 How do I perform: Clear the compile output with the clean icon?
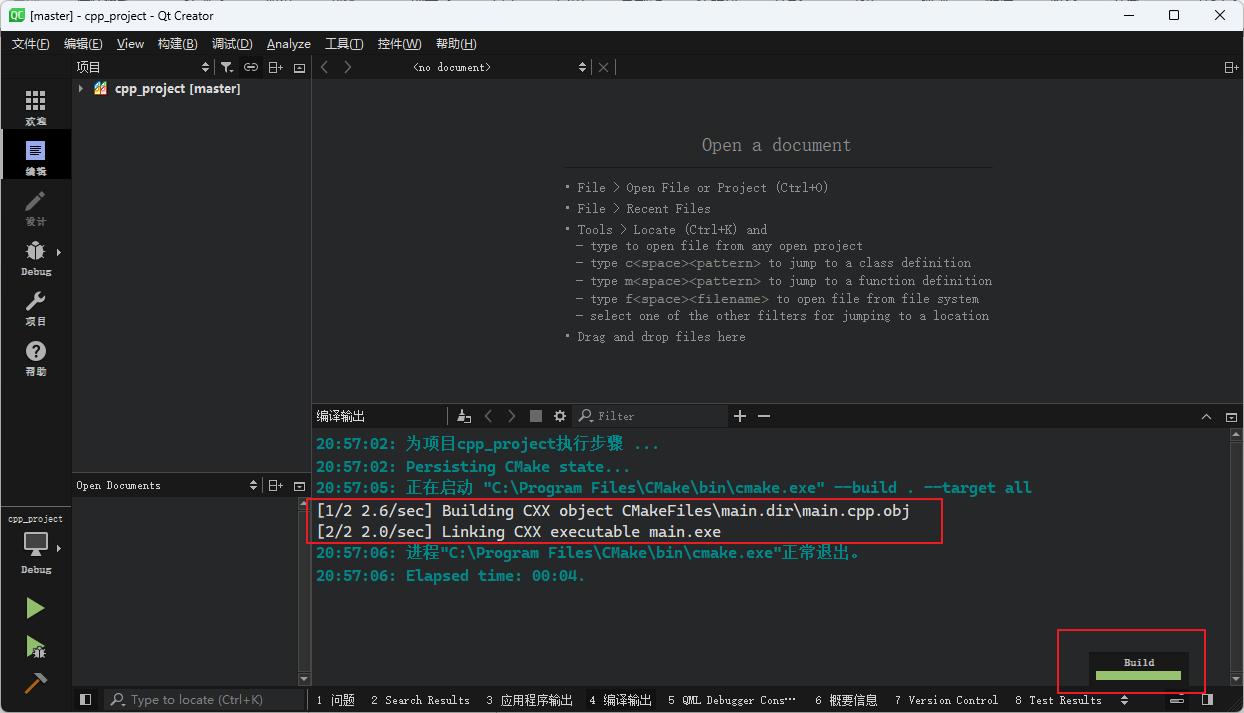pyautogui.click(x=463, y=415)
